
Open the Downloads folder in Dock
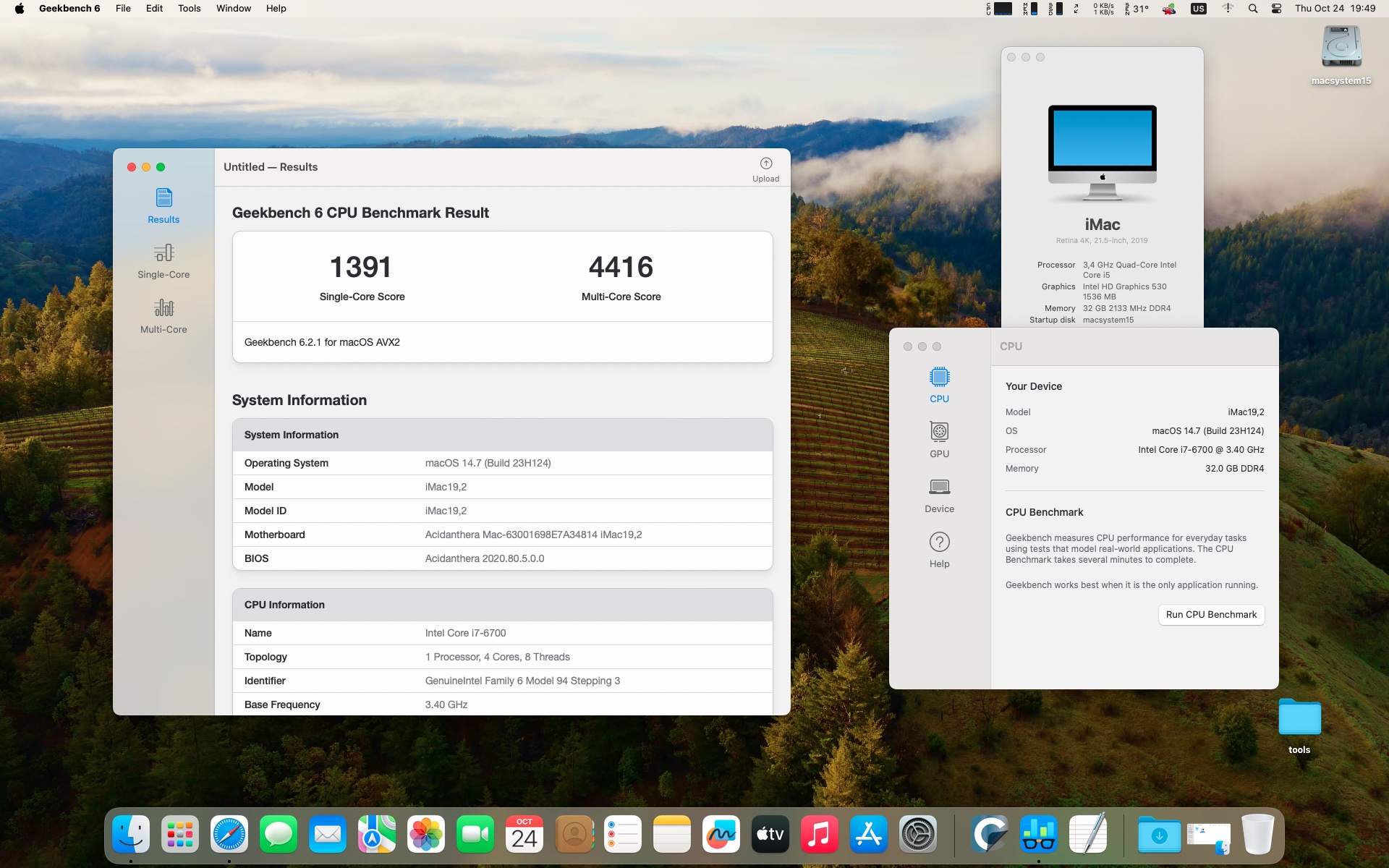click(1158, 835)
